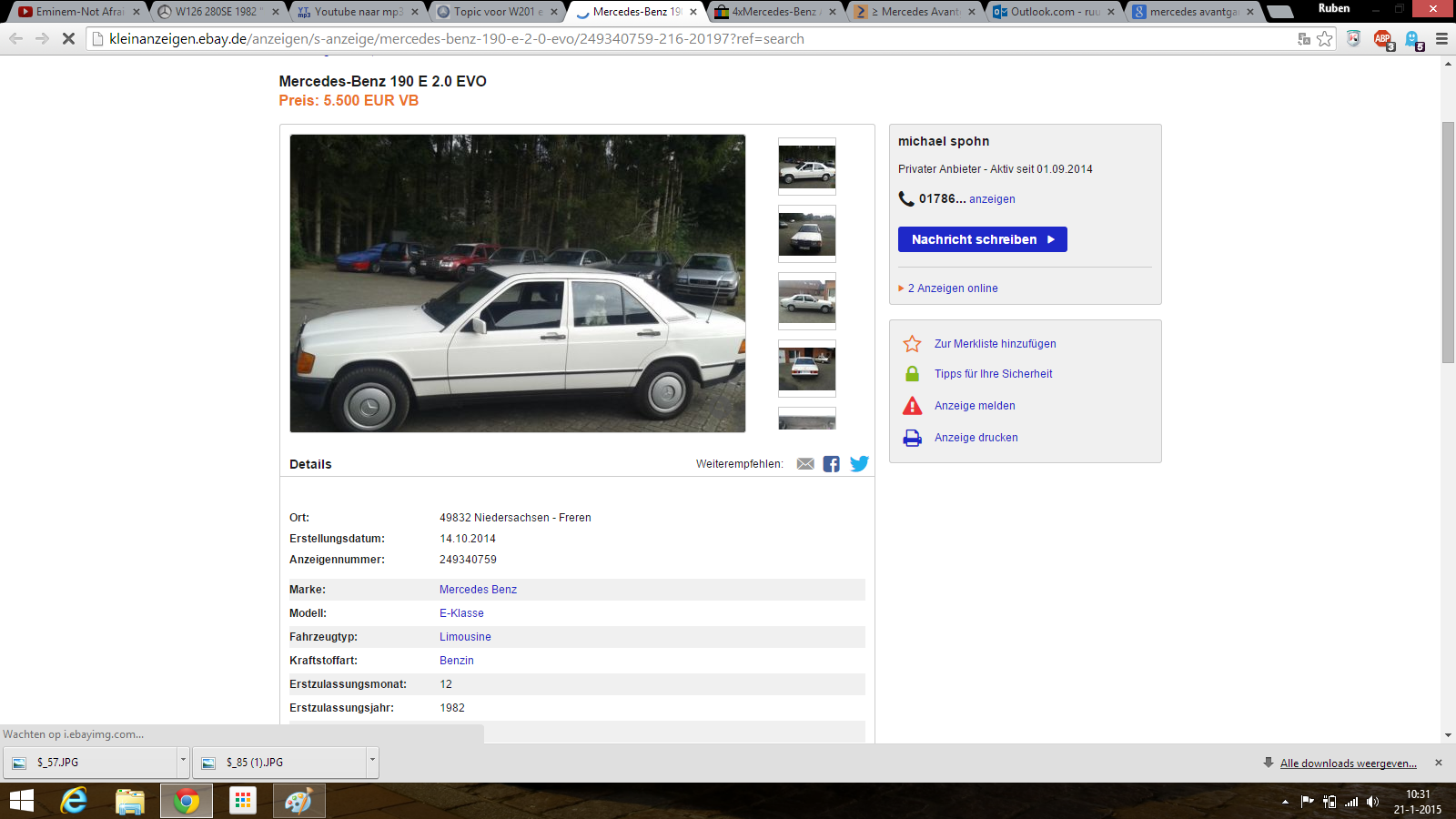Open the colorful grid app in taskbar
Viewport: 1456px width, 819px height.
point(243,801)
